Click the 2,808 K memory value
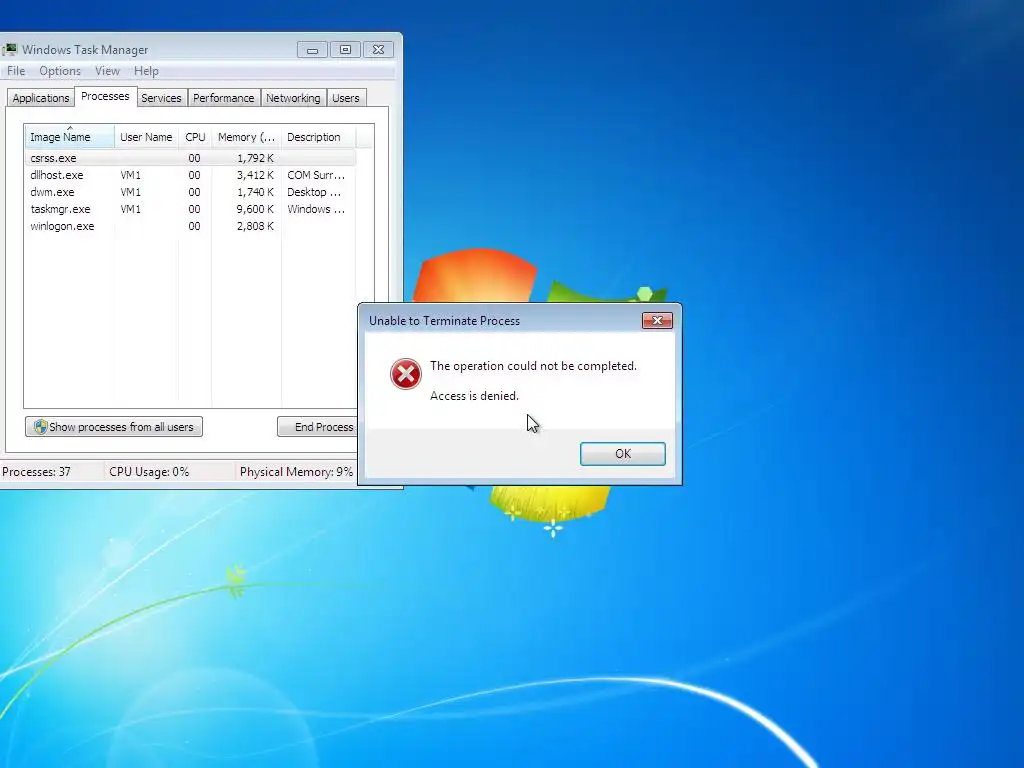The height and width of the screenshot is (768, 1024). [255, 226]
